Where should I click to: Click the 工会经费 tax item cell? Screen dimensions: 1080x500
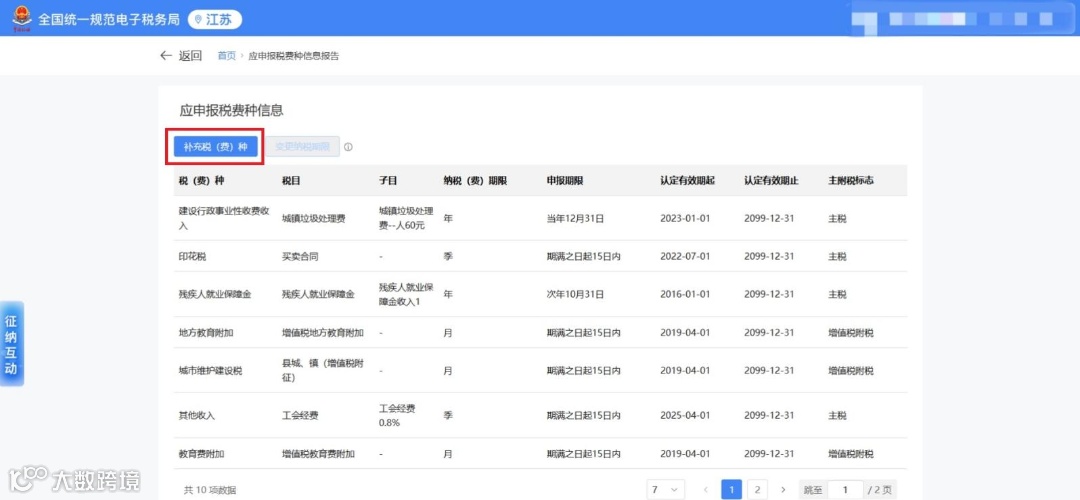point(300,416)
